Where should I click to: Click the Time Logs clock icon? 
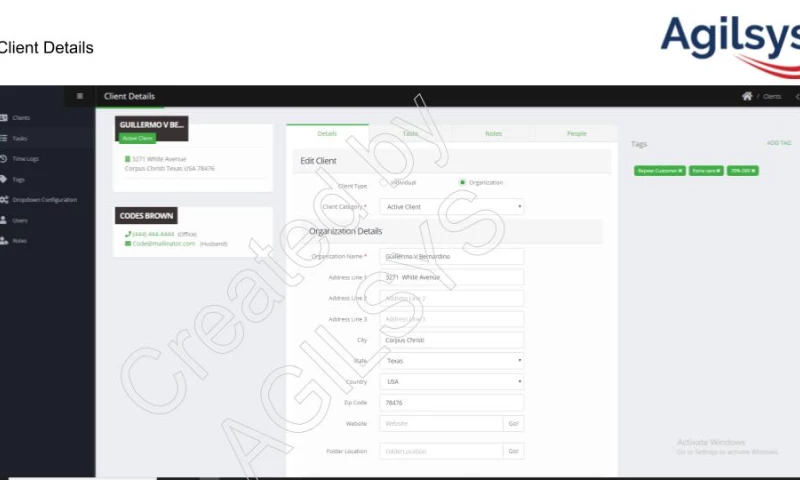tap(4, 159)
